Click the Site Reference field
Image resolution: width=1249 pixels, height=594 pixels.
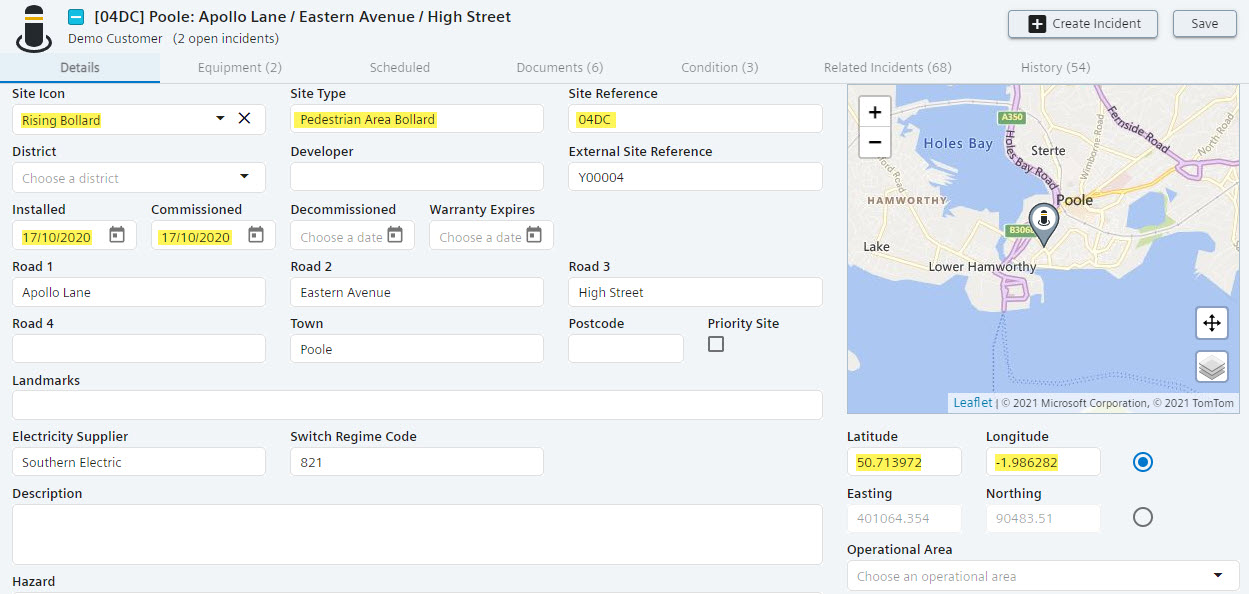pyautogui.click(x=695, y=119)
